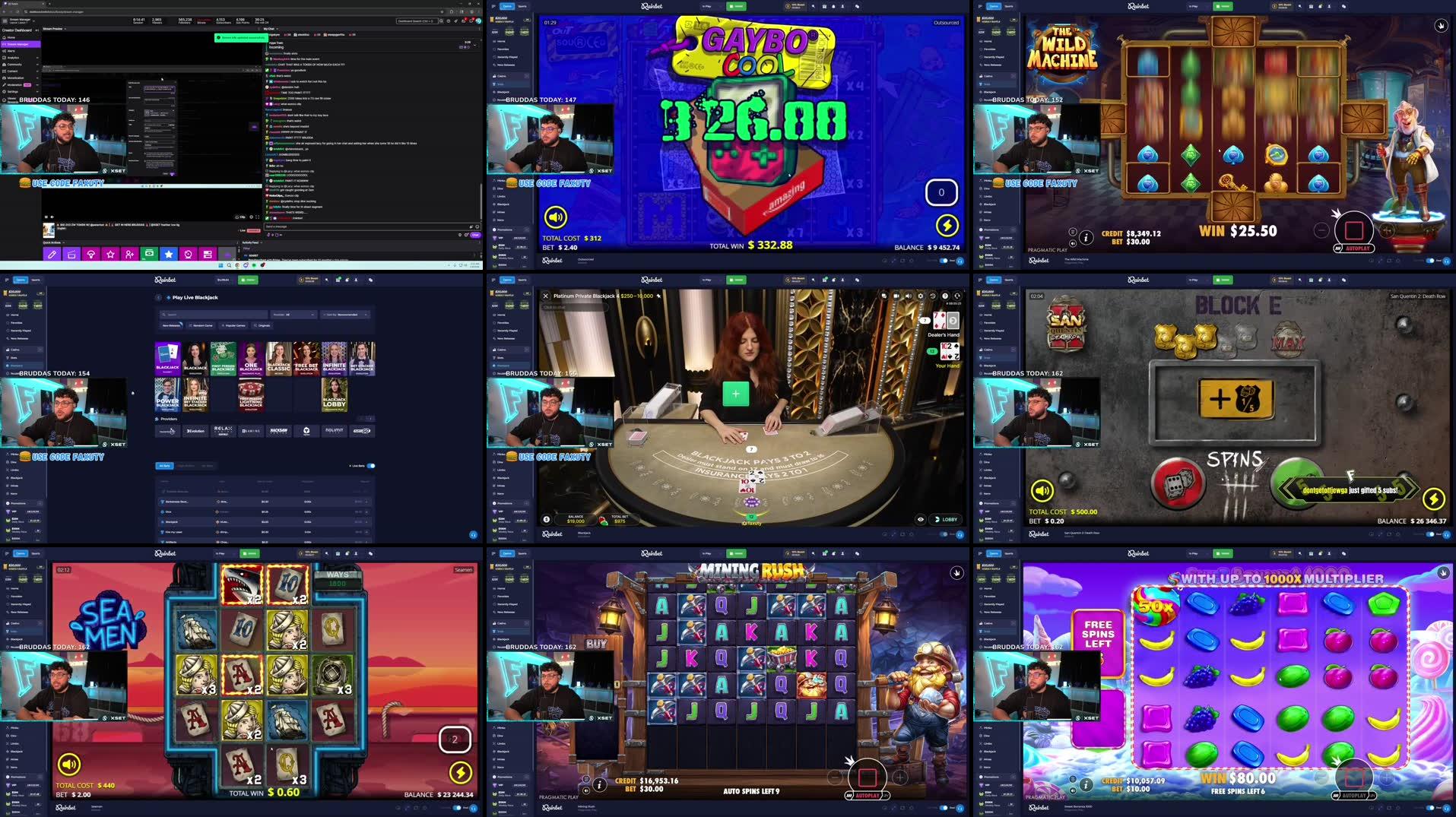This screenshot has height=817, width=1456.
Task: Stop Autoplay in Sweet Bonanza slot
Action: click(x=1354, y=777)
